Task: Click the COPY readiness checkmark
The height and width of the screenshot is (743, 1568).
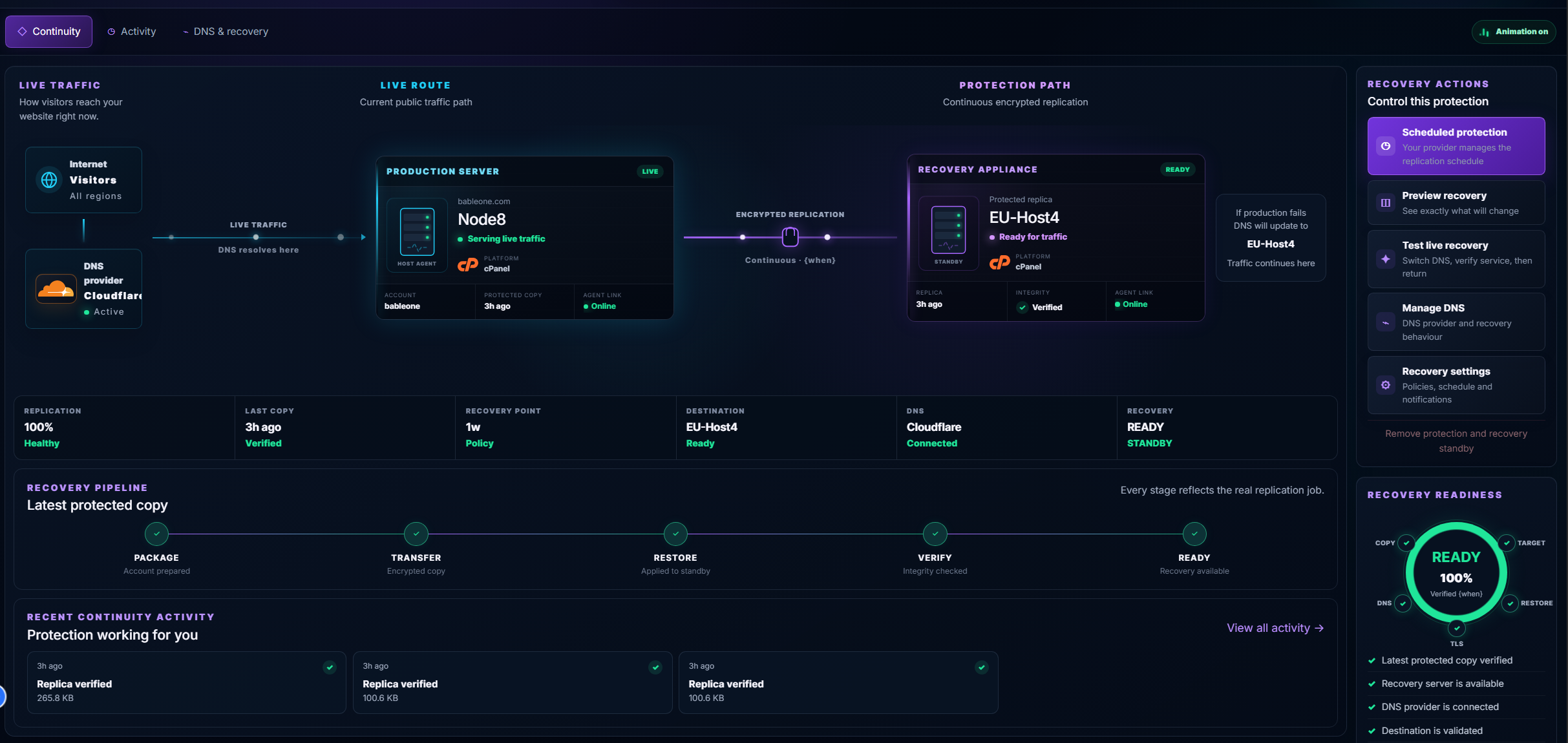Action: coord(1406,543)
